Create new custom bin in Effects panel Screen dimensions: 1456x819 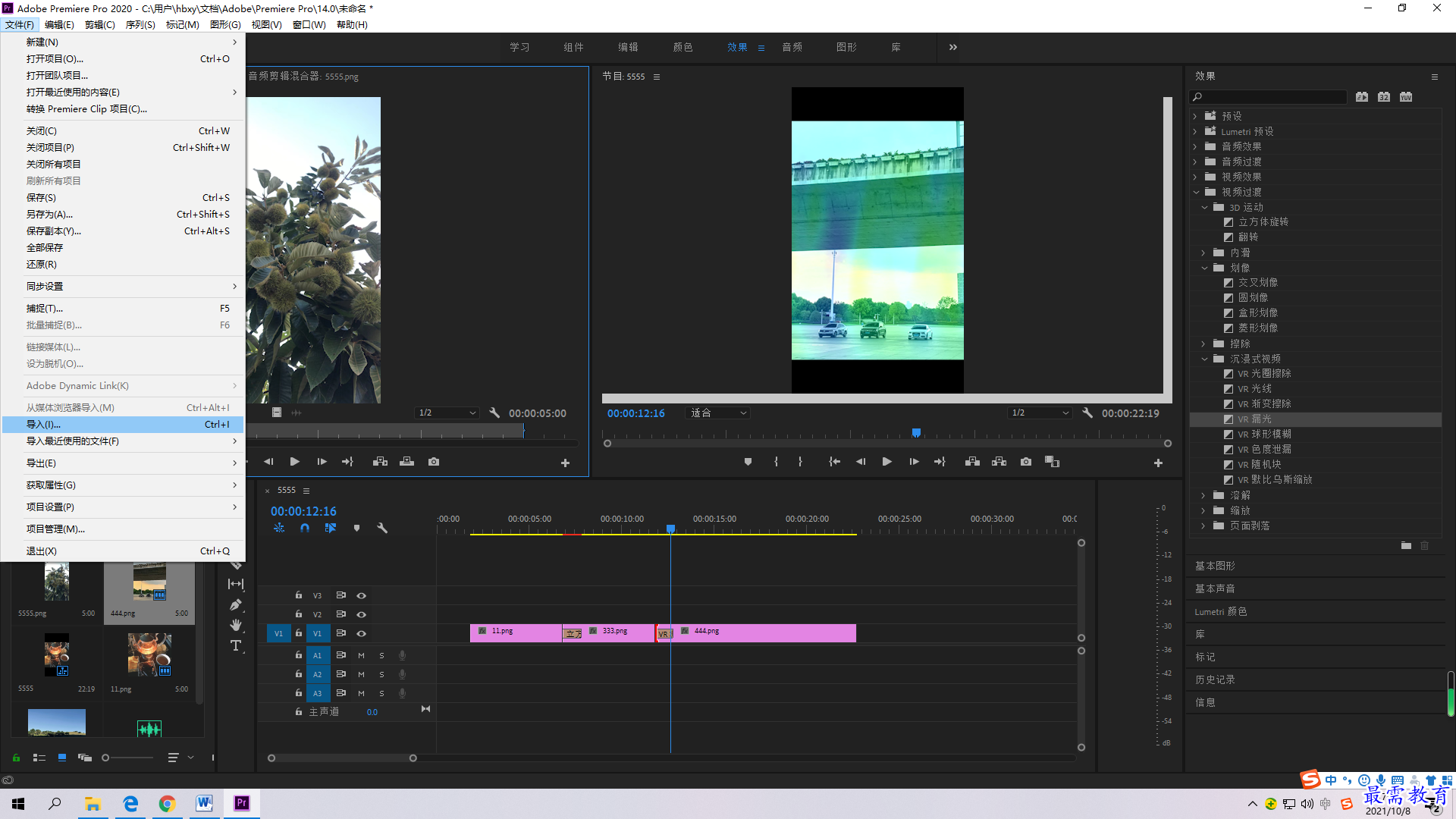(1406, 545)
